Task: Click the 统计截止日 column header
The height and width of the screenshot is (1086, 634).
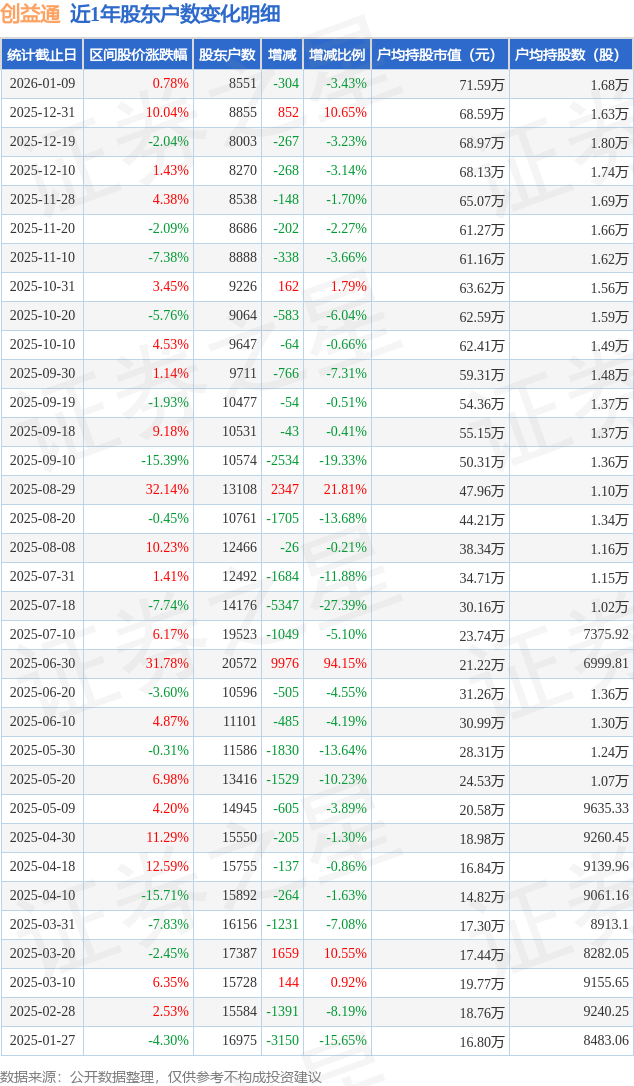Action: pyautogui.click(x=41, y=55)
